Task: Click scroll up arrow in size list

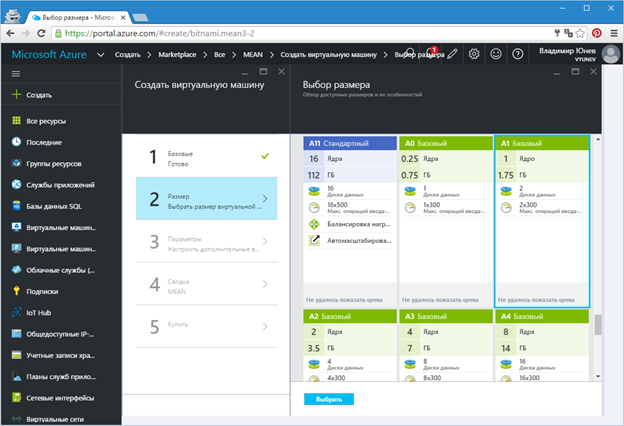Action: (598, 139)
